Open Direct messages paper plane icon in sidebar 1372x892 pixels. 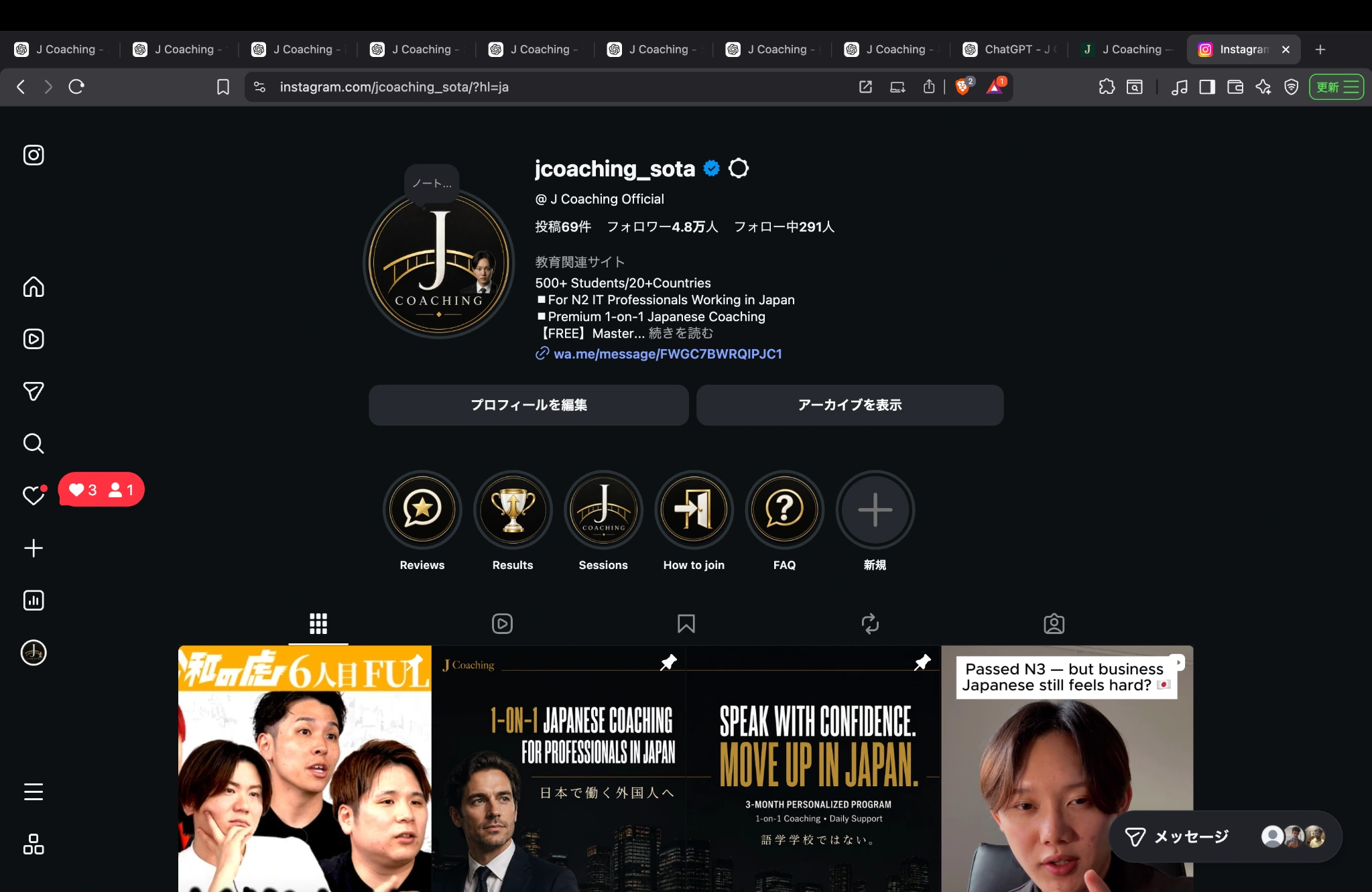[34, 391]
